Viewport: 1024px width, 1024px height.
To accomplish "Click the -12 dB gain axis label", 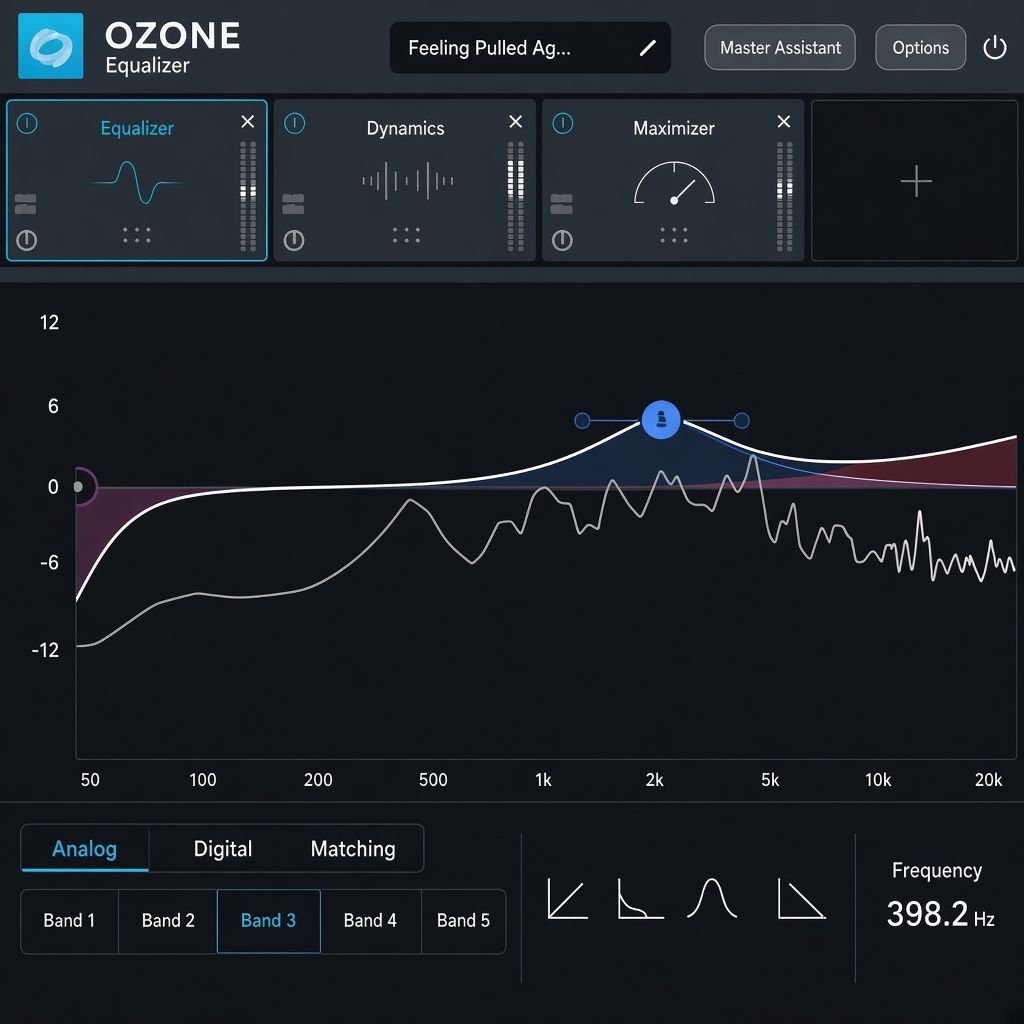I will (45, 650).
